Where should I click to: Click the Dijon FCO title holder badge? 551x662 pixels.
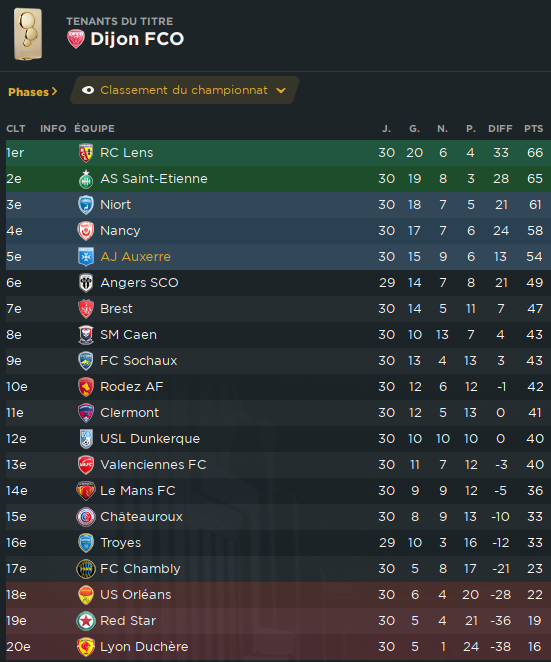[76, 39]
